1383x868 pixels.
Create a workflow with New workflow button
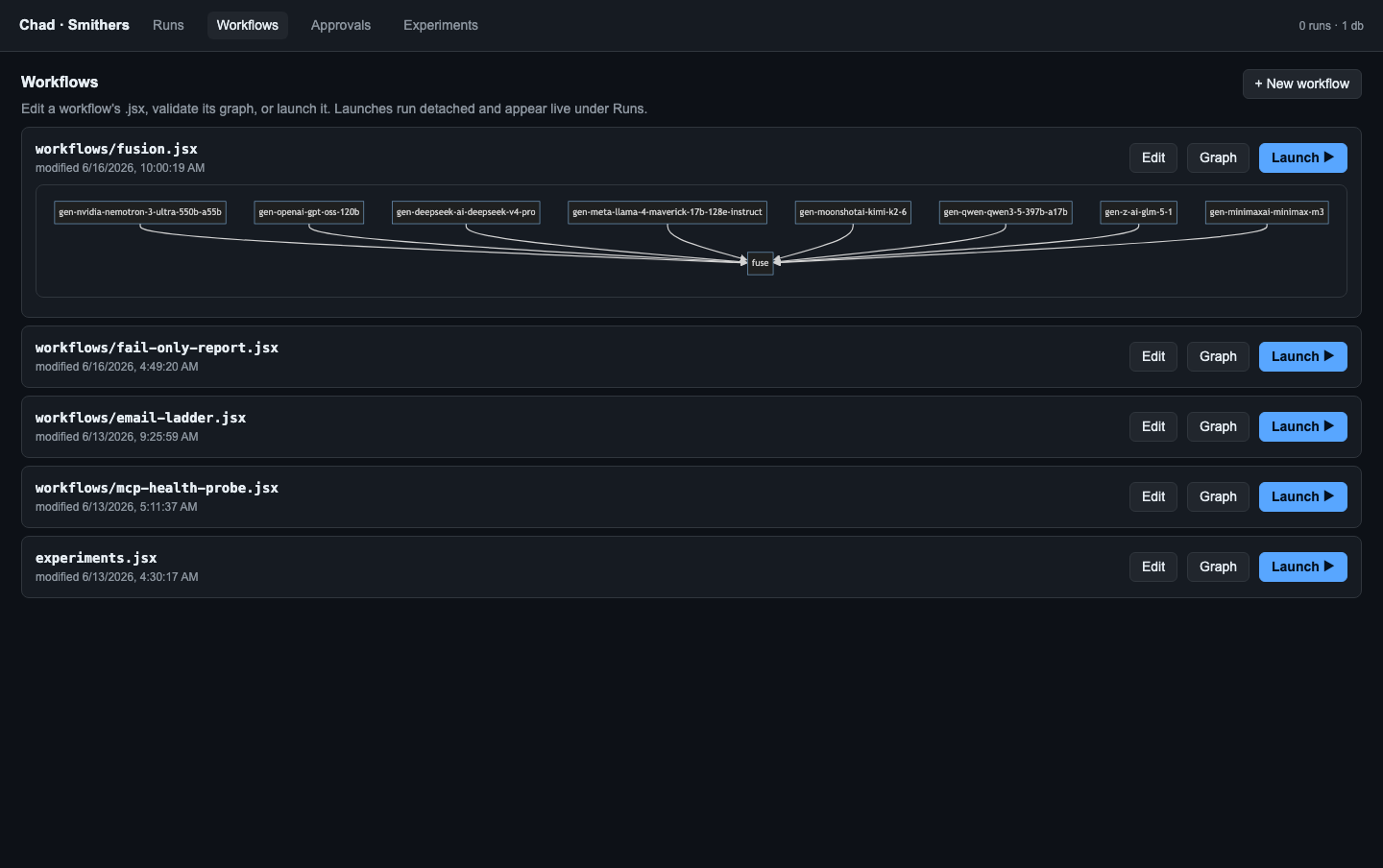[x=1302, y=84]
